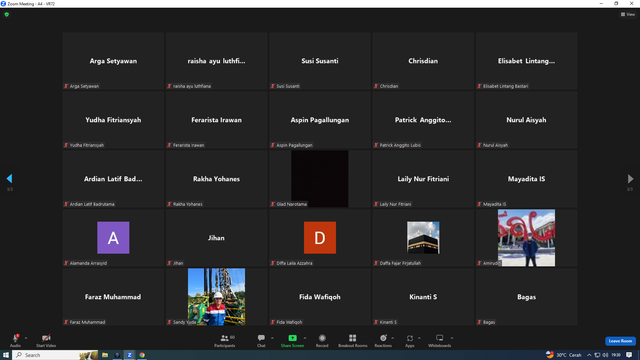Click Daffa Fajar's Kaaba profile picture
Viewport: 640px width, 360px height.
pyautogui.click(x=423, y=238)
